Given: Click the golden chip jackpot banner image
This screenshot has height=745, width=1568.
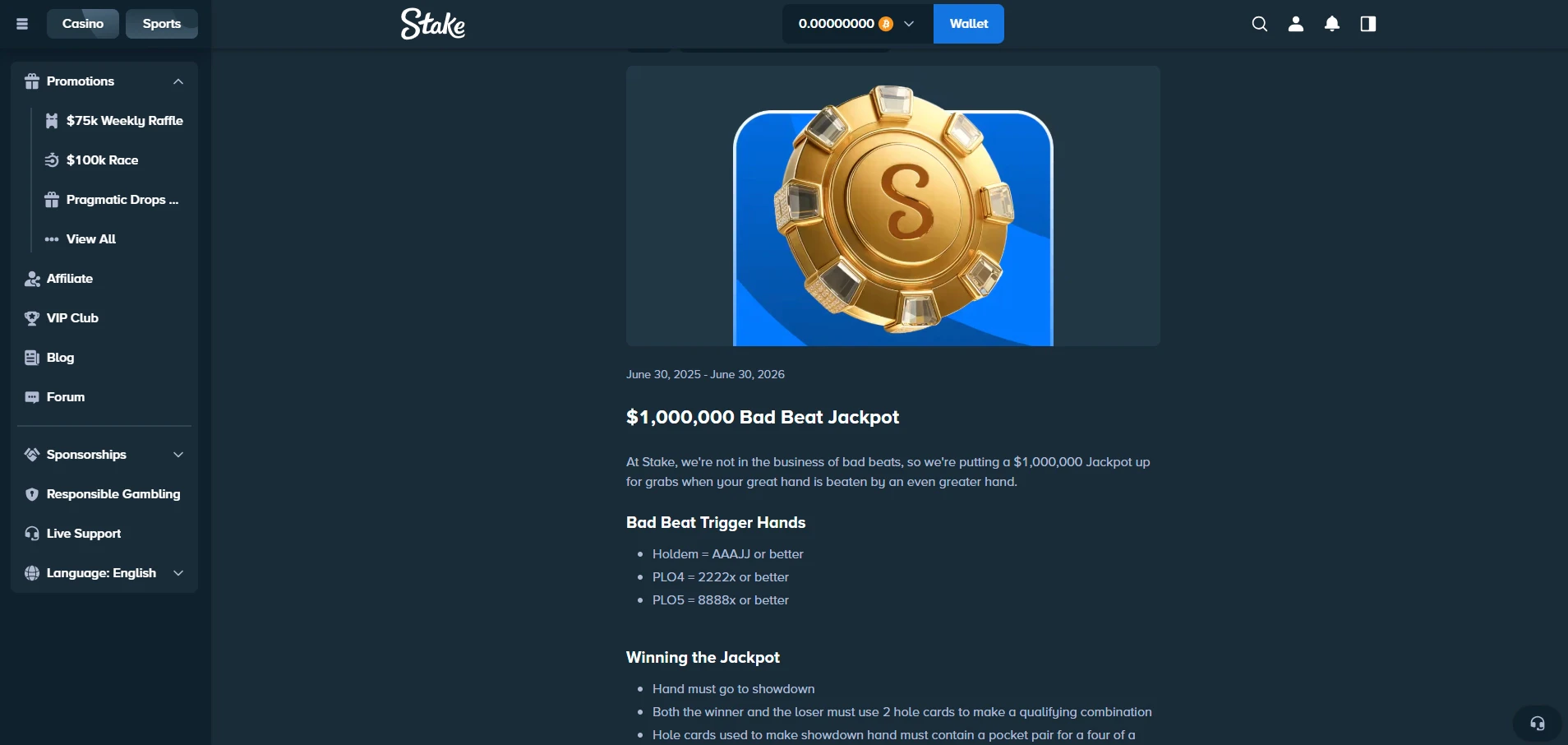Looking at the screenshot, I should click(893, 206).
